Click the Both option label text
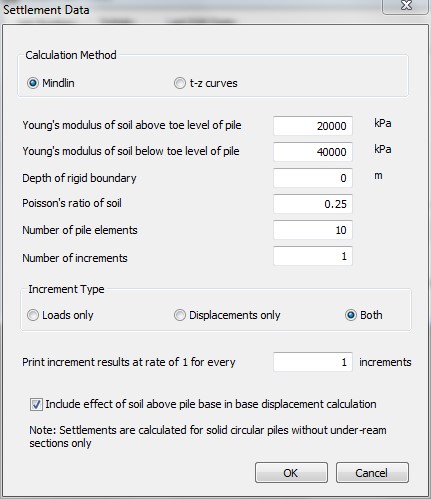This screenshot has width=431, height=499. [371, 315]
